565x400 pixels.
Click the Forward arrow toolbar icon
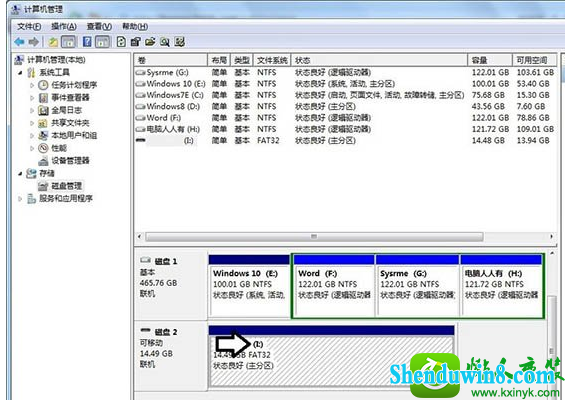34,42
